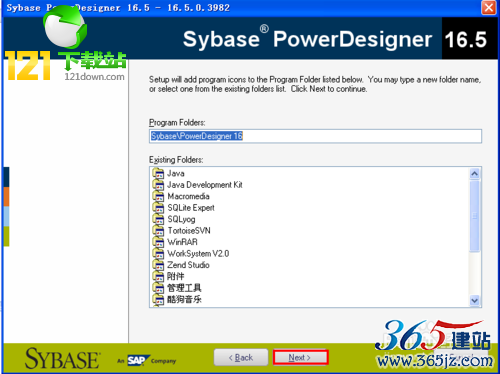
Task: Click the Next button
Action: pyautogui.click(x=300, y=357)
